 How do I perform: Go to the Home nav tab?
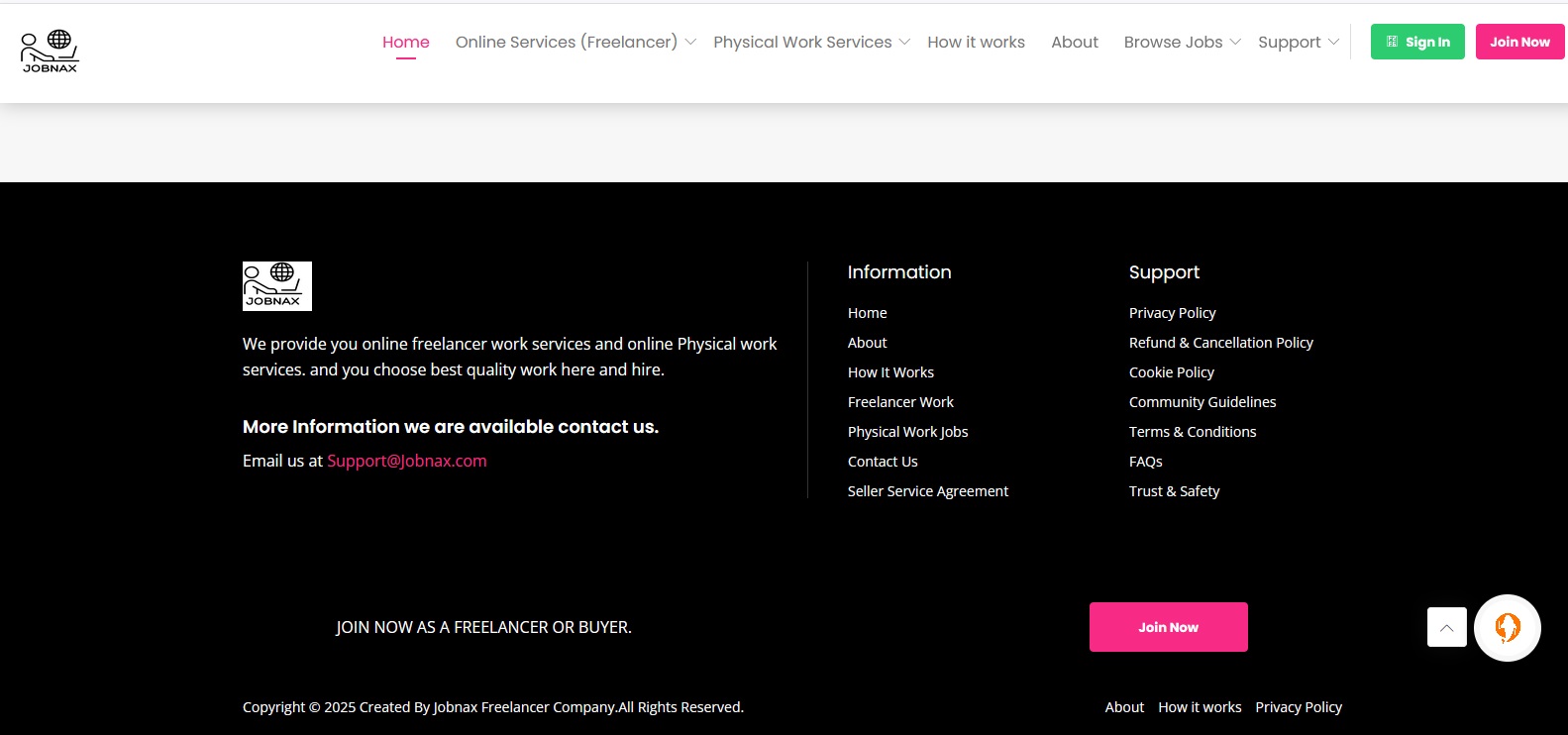406,42
